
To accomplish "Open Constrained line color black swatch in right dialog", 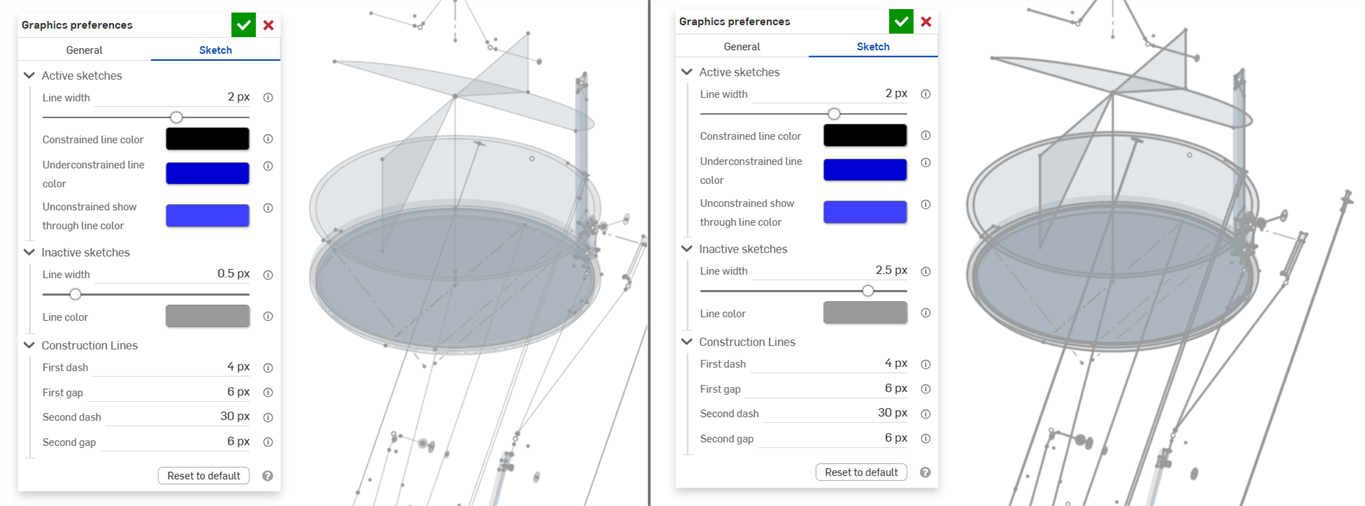I will (x=865, y=135).
